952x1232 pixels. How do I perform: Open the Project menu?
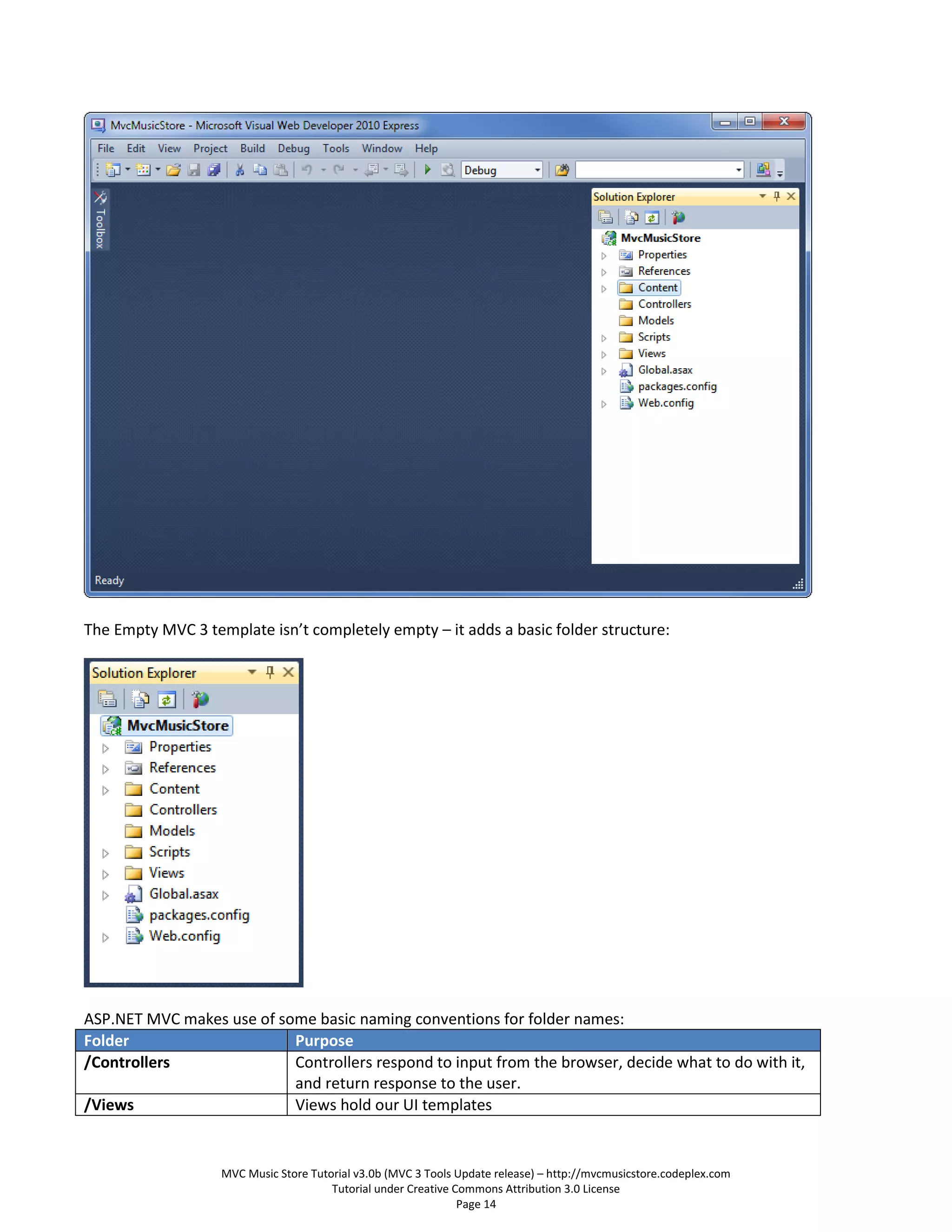pyautogui.click(x=211, y=148)
